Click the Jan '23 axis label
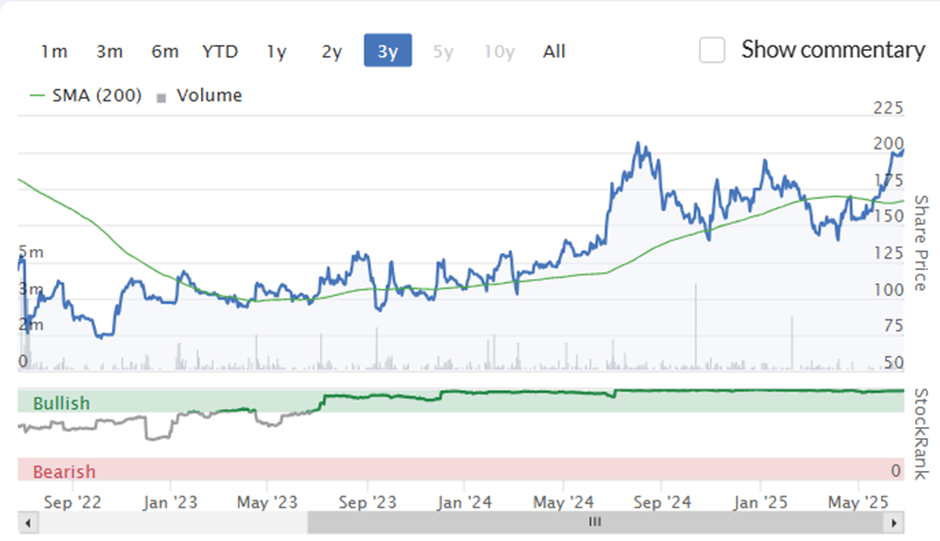Screen dimensions: 940x541 point(170,502)
